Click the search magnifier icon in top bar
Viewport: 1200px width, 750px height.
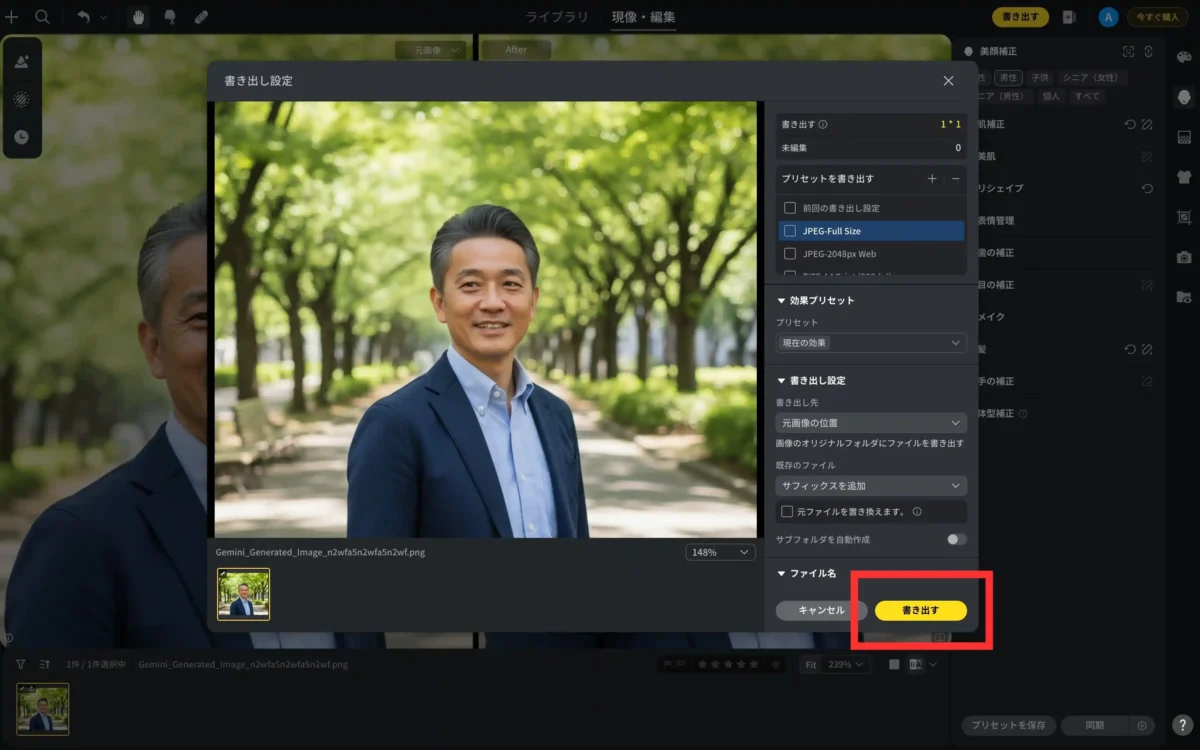coord(42,16)
